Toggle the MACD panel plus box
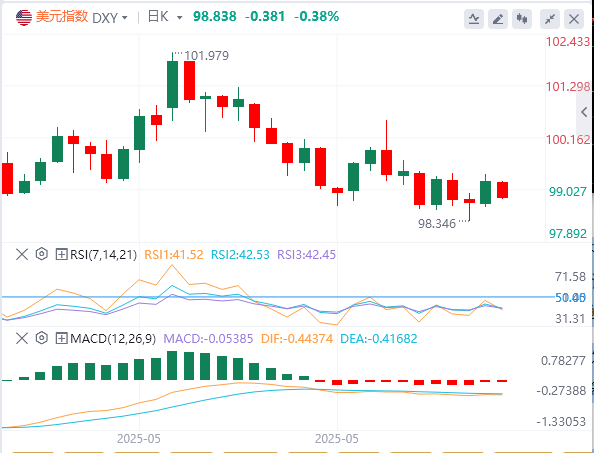Image resolution: width=594 pixels, height=453 pixels. pyautogui.click(x=61, y=338)
